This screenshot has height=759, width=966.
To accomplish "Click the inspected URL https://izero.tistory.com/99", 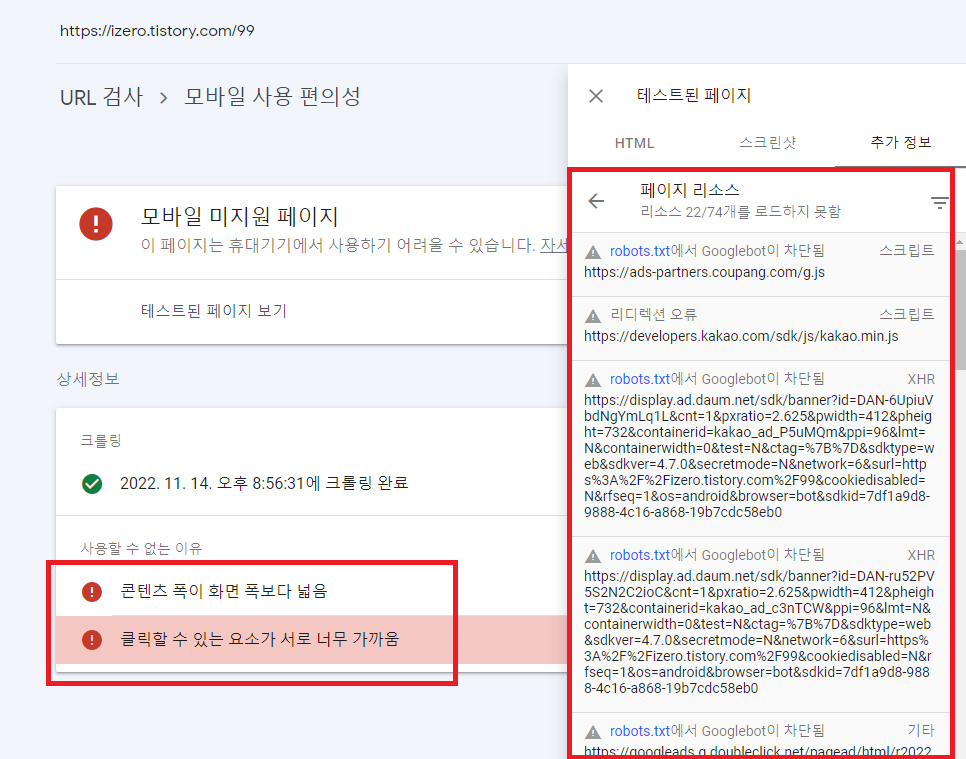I will [157, 31].
